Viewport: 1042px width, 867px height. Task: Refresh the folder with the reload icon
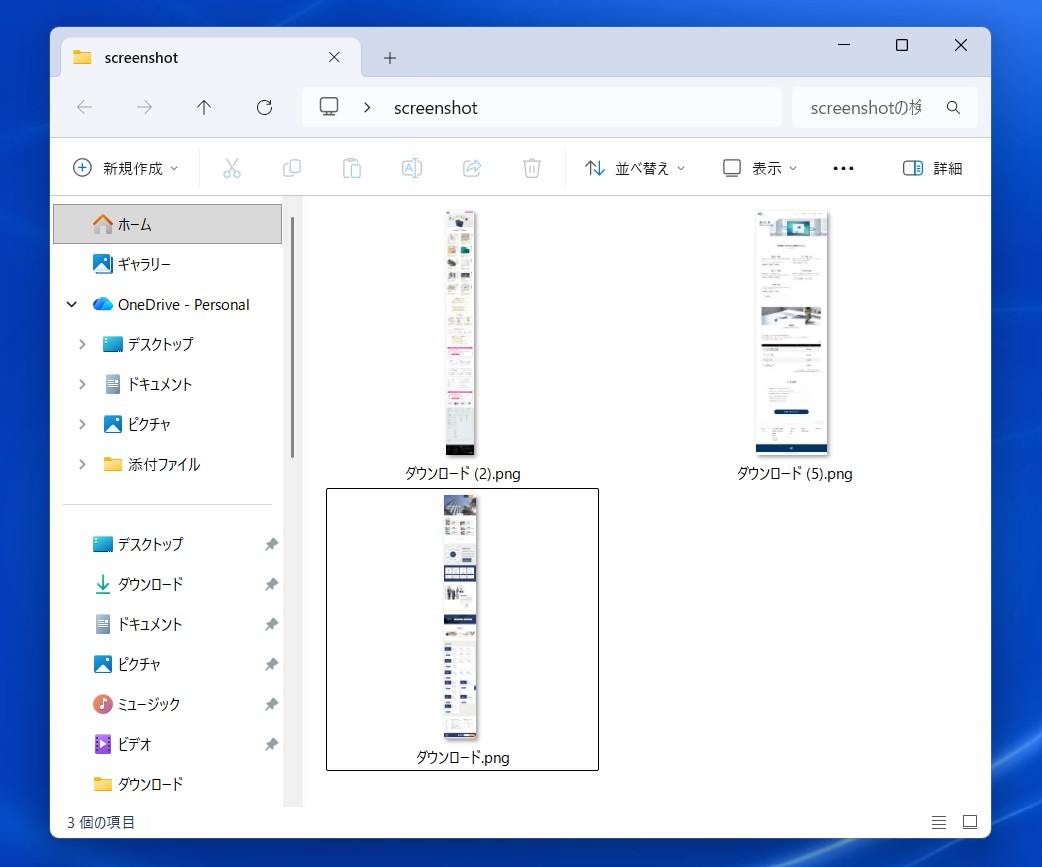(x=264, y=108)
